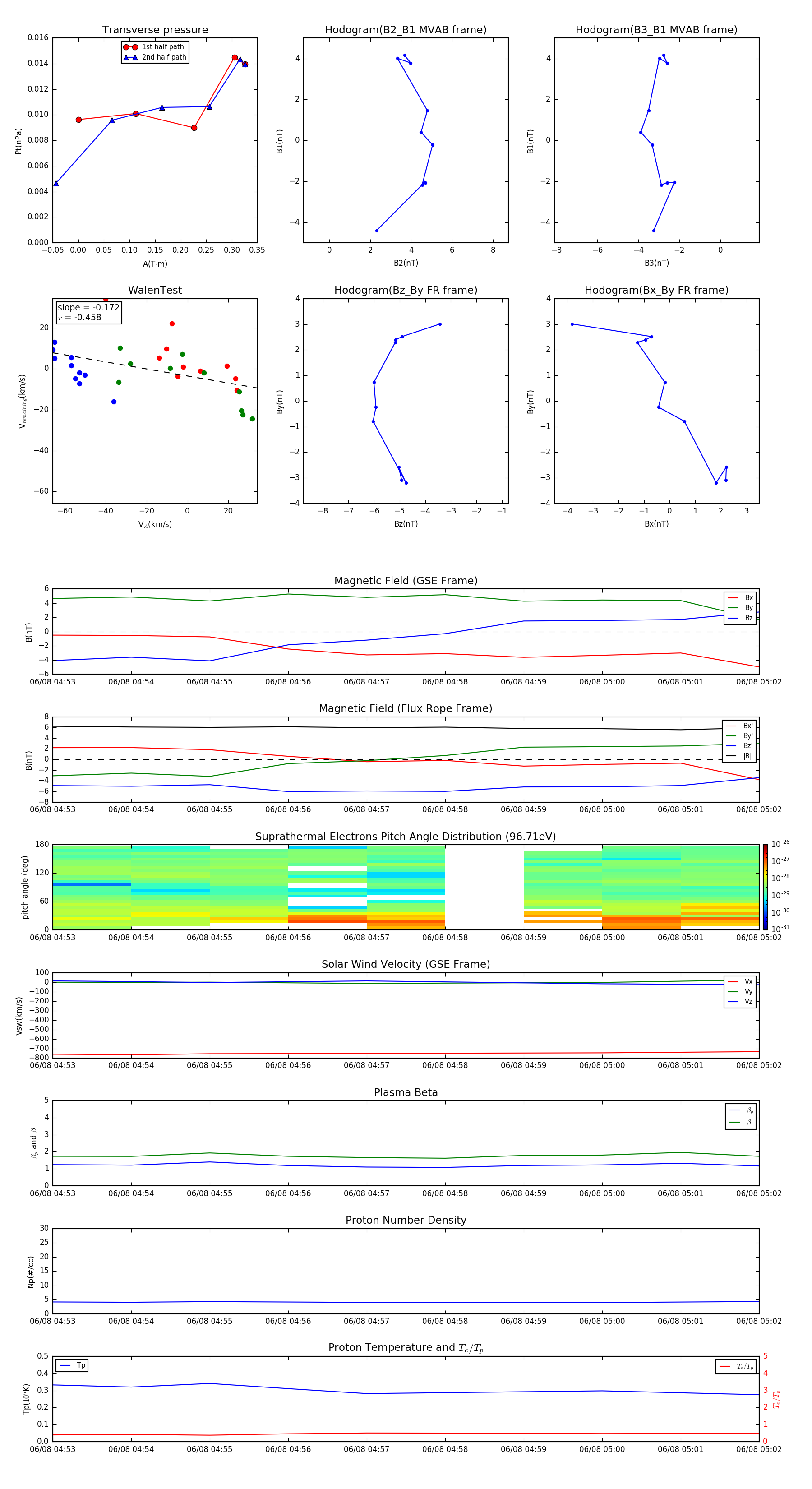Click the 'Proton Temperature and Te/Tp' title
Viewport: 812px width, 1489px height.
pyautogui.click(x=406, y=1348)
